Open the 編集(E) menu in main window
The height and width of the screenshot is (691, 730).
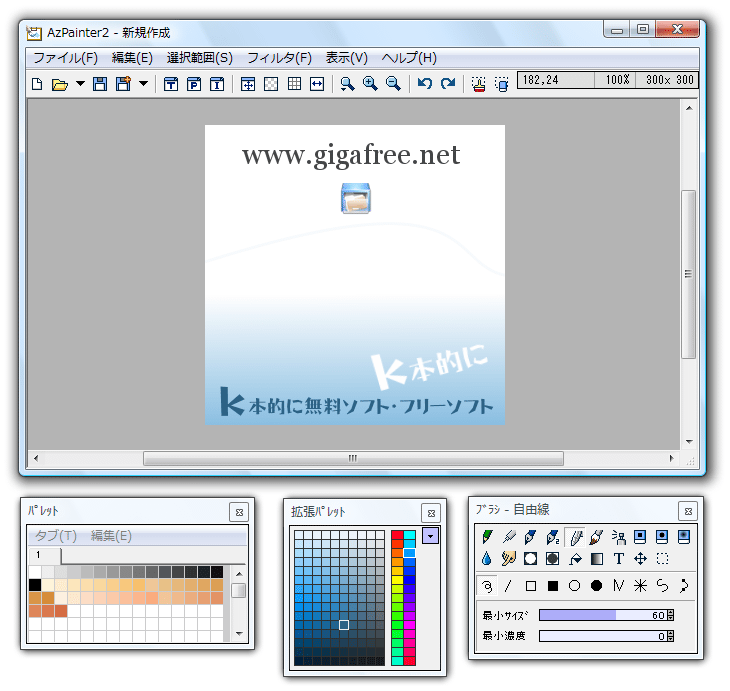pyautogui.click(x=132, y=58)
